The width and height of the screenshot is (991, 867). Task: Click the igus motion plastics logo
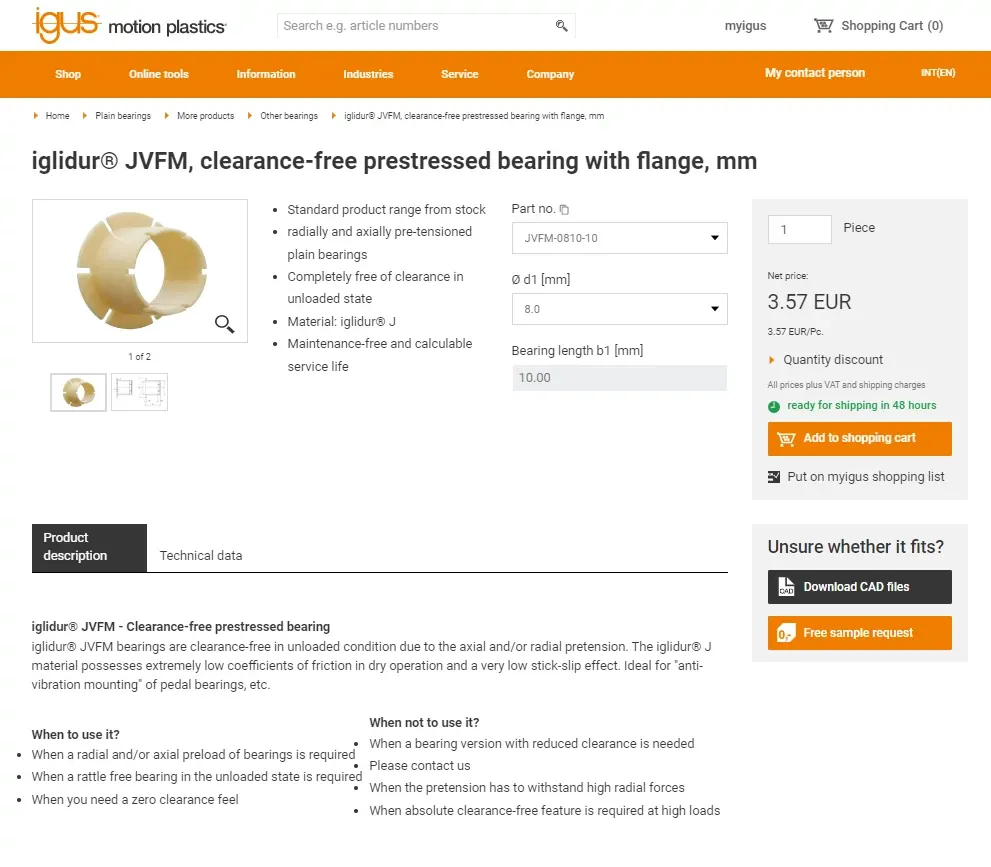[129, 25]
